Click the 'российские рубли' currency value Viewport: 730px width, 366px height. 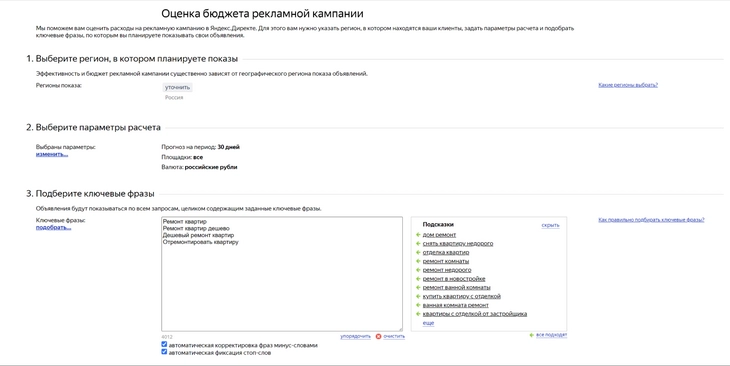coord(211,167)
